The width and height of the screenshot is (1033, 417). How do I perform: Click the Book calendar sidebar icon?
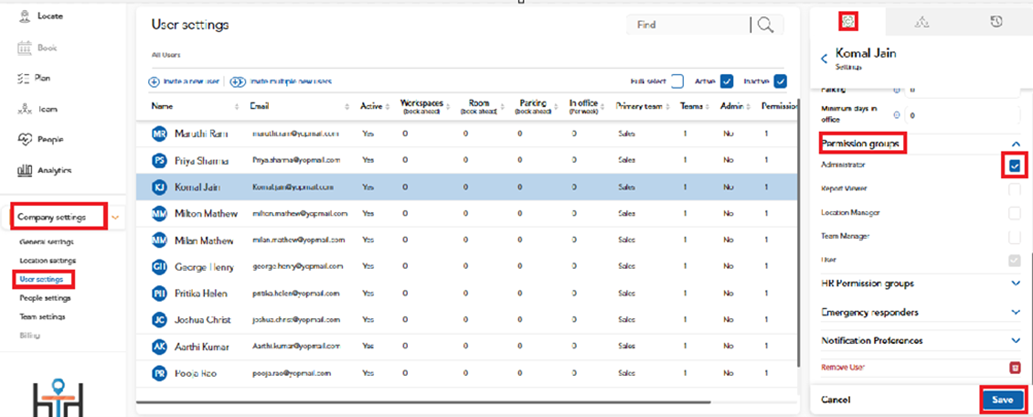[24, 47]
